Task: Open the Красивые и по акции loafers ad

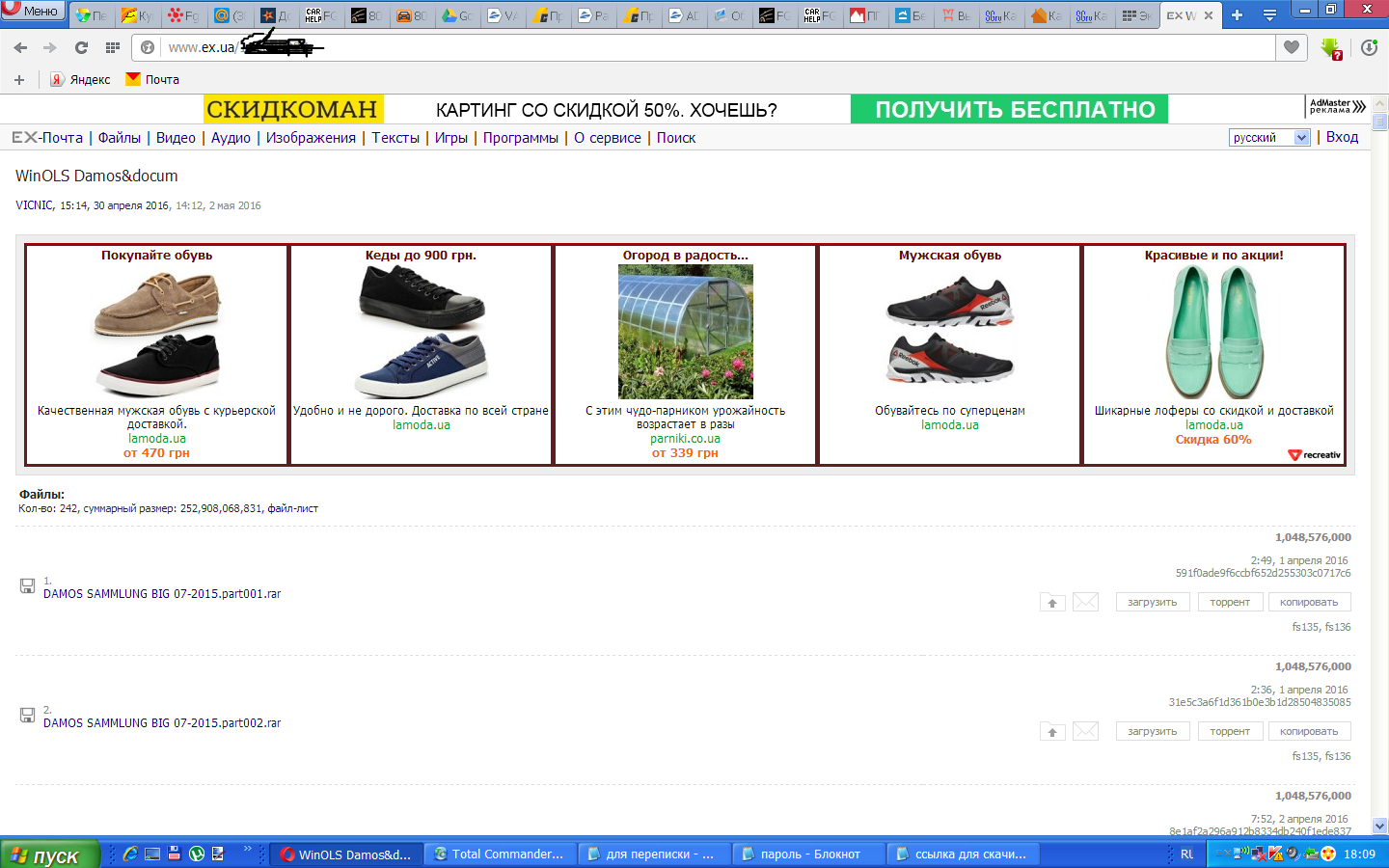Action: tap(1213, 354)
